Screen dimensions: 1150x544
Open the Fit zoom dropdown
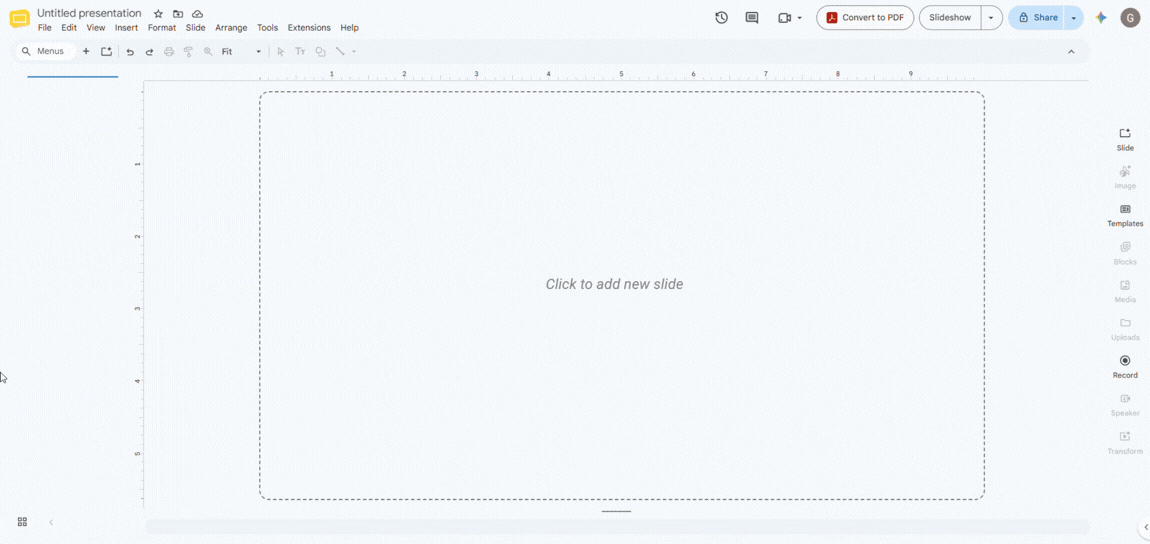point(241,52)
